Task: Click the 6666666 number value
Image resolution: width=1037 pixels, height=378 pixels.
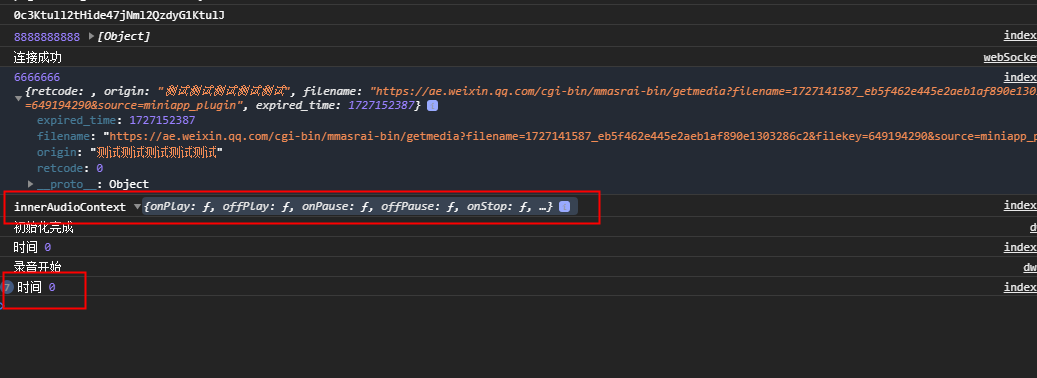Action: click(37, 77)
